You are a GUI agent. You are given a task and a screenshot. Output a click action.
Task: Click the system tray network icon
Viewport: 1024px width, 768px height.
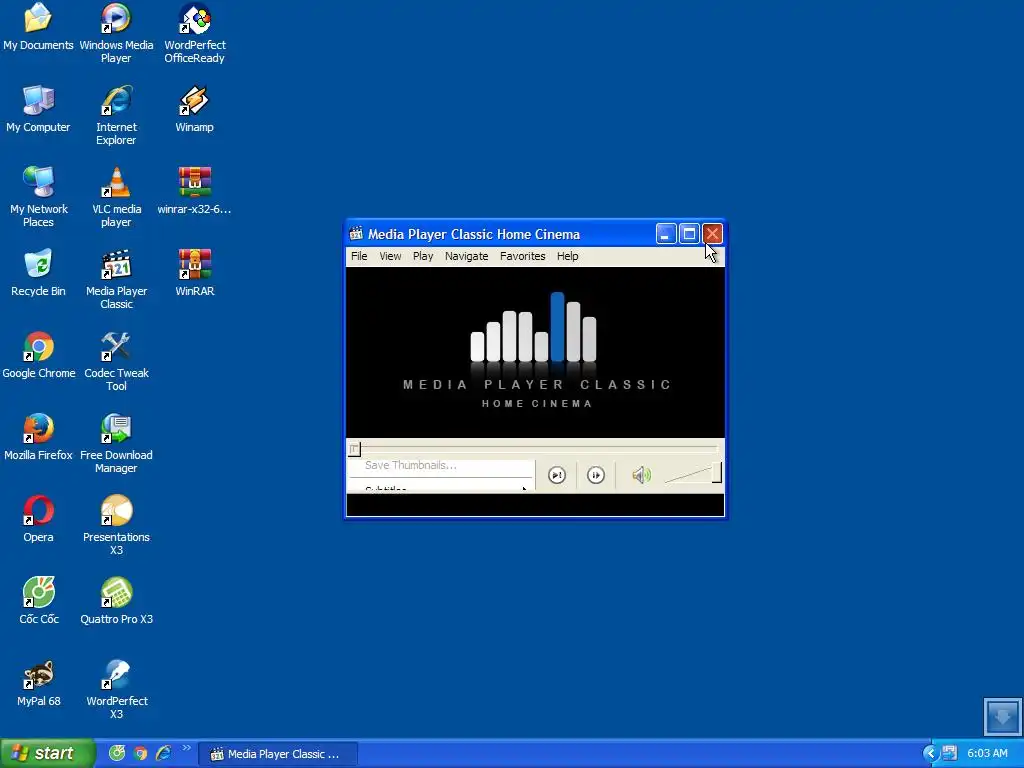(x=950, y=754)
